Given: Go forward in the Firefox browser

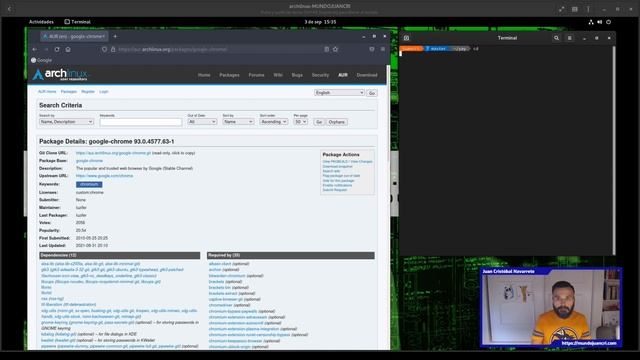Looking at the screenshot, I should 46,49.
